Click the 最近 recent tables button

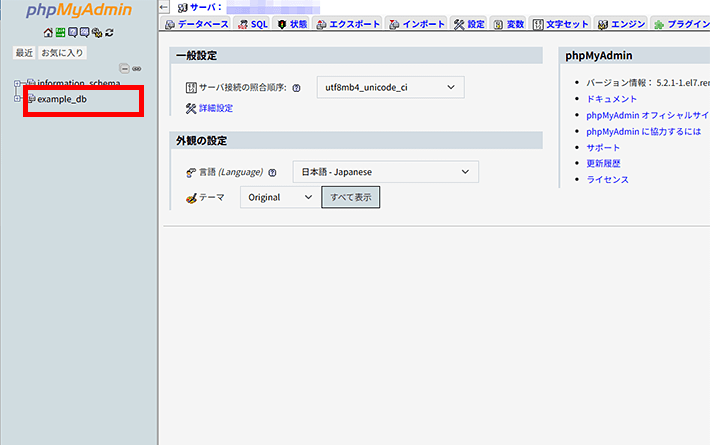[24, 53]
